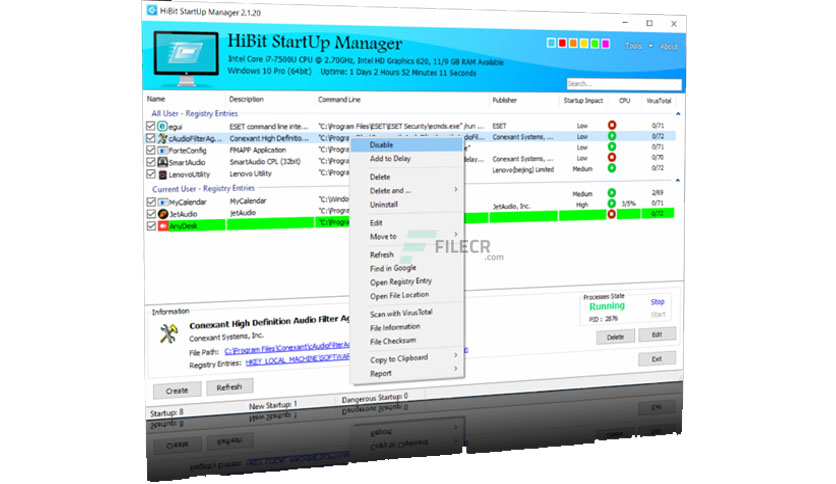Click green running-state icon in ForteConfig row
This screenshot has height=484, width=836.
tap(612, 146)
